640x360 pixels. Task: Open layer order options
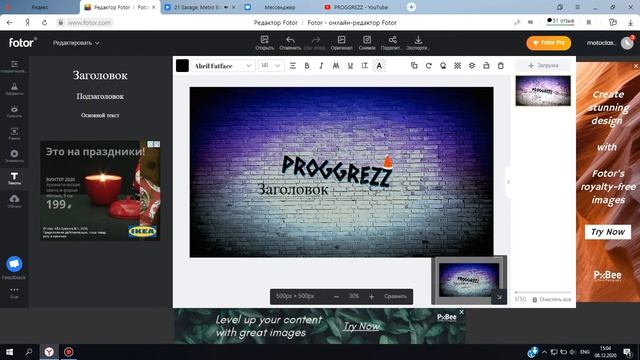click(472, 66)
